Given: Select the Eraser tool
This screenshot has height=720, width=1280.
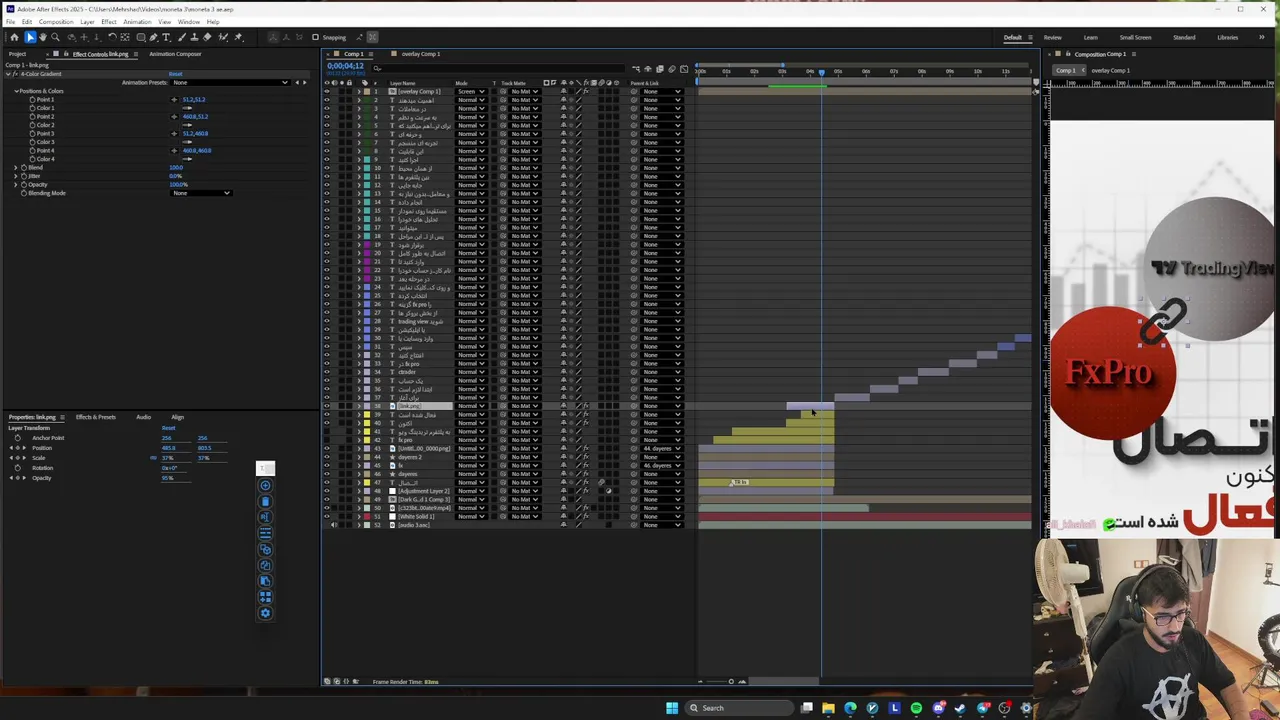Looking at the screenshot, I should coord(209,37).
